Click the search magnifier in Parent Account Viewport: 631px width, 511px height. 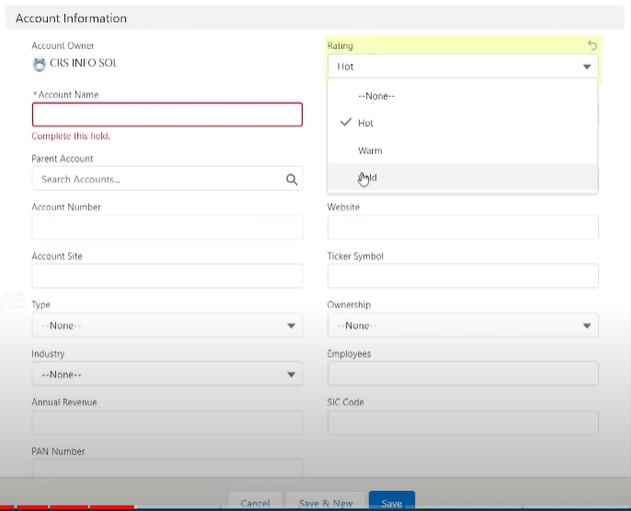coord(292,180)
